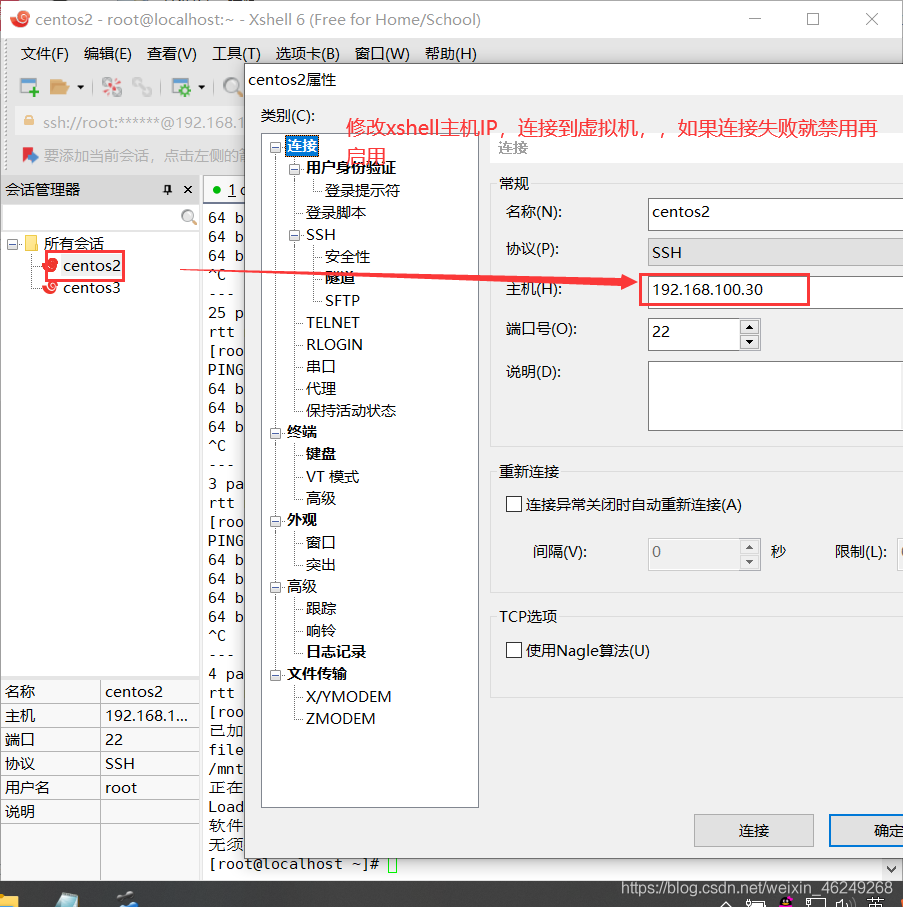Screen dimensions: 903x907
Task: Collapse the 高级 category node
Action: tap(275, 588)
